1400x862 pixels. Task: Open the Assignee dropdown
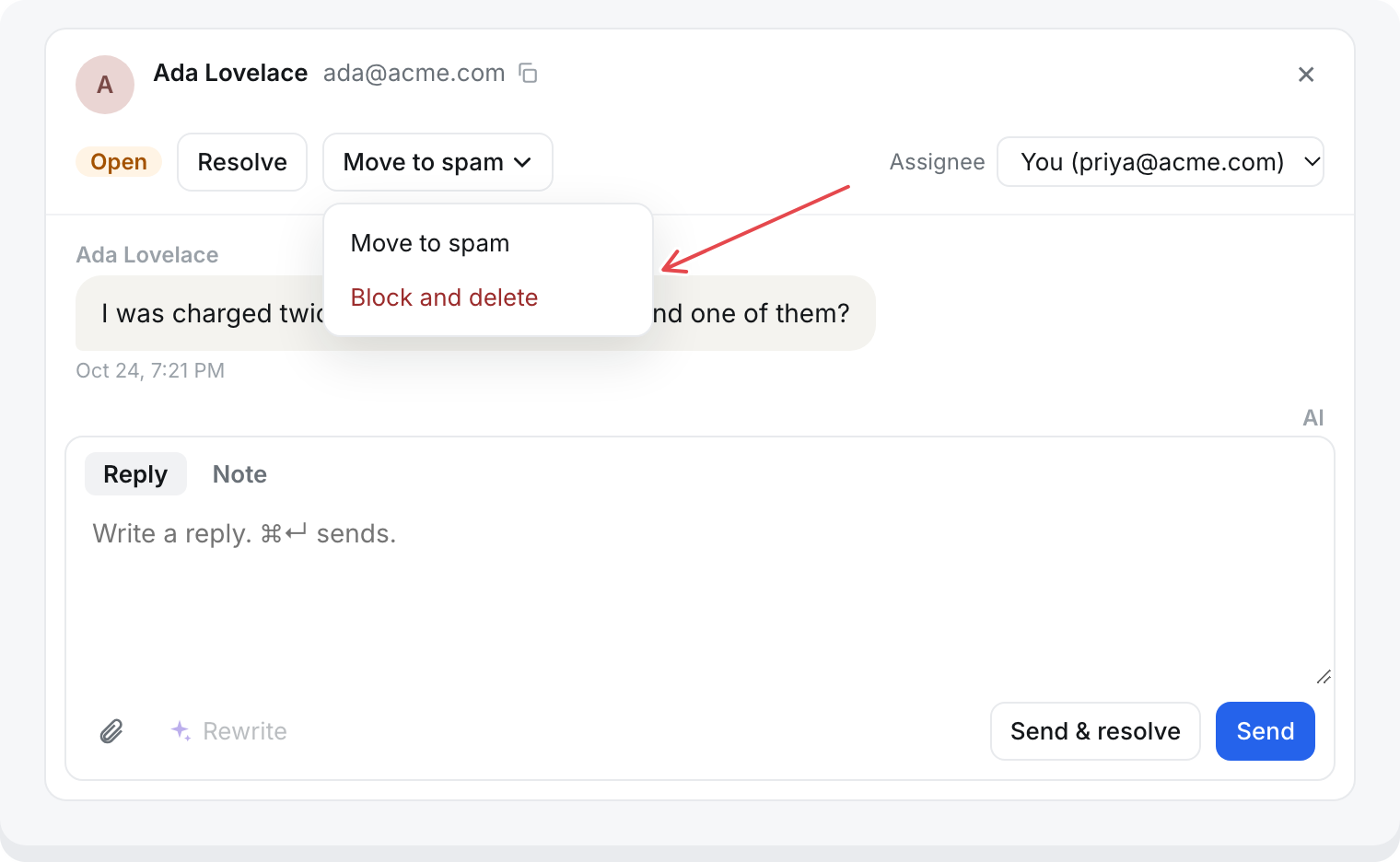pyautogui.click(x=1161, y=162)
